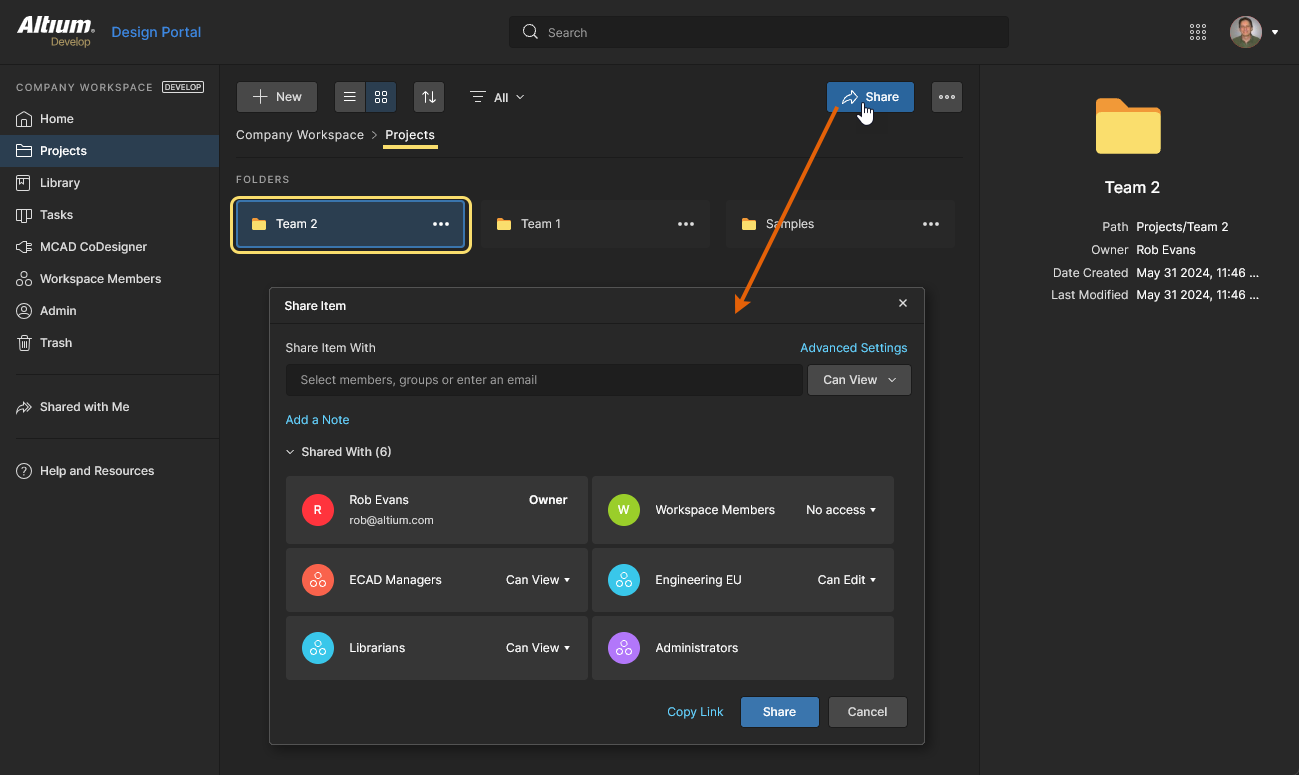This screenshot has height=775, width=1299.
Task: Click the Workspace Members avatar icon
Action: pyautogui.click(x=624, y=510)
